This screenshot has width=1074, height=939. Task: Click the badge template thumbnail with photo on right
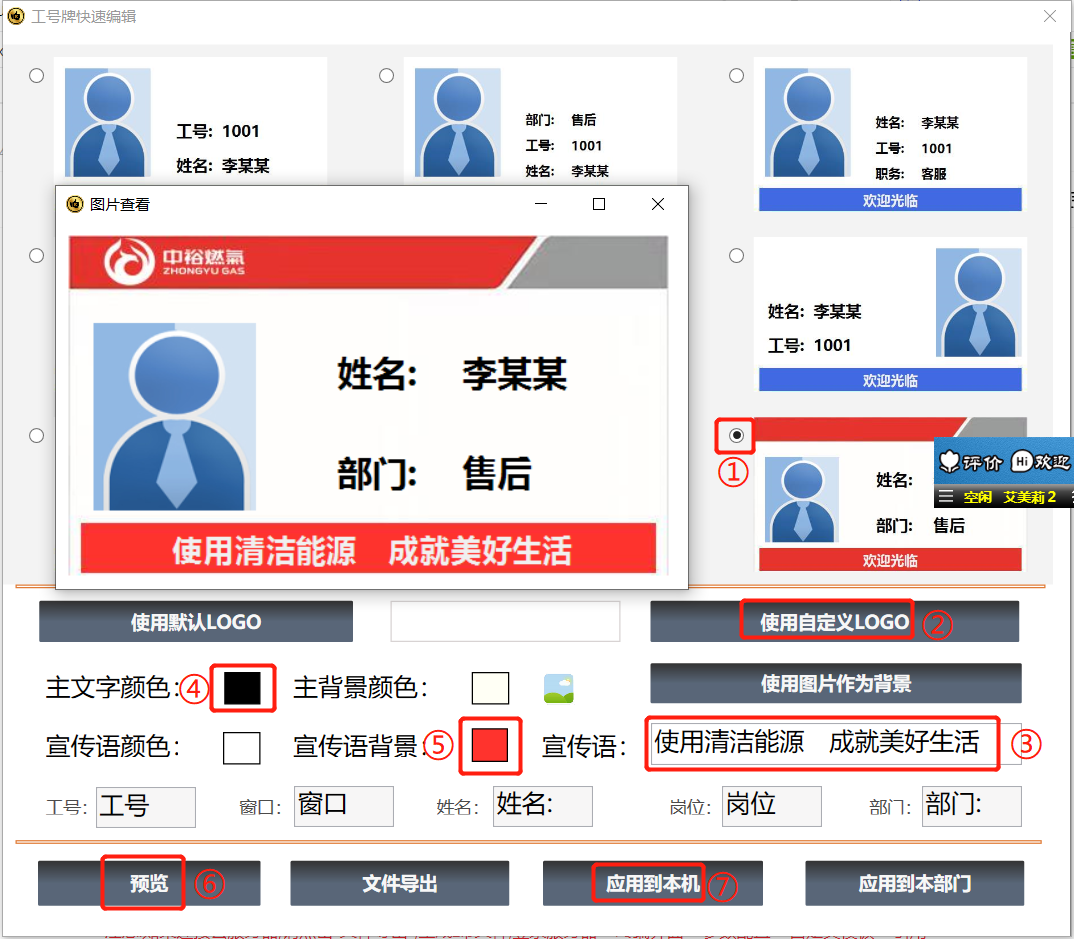point(890,314)
